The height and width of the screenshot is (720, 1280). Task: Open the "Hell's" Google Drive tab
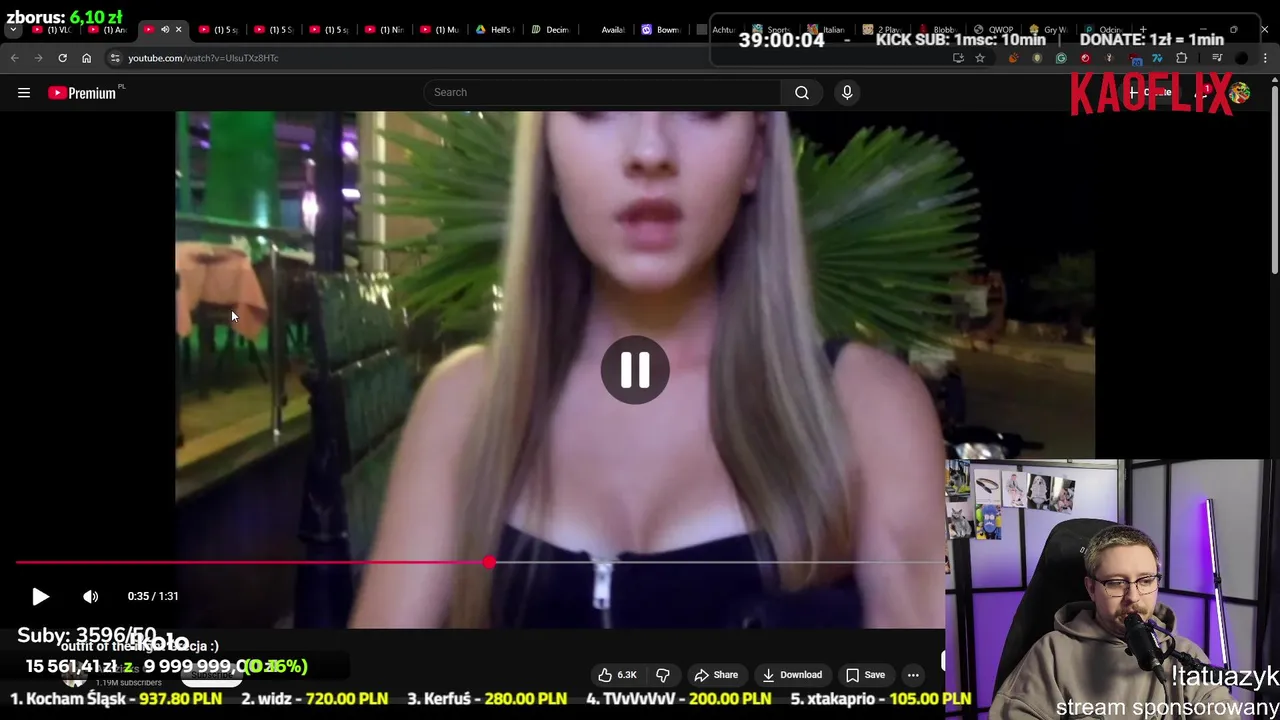495,30
